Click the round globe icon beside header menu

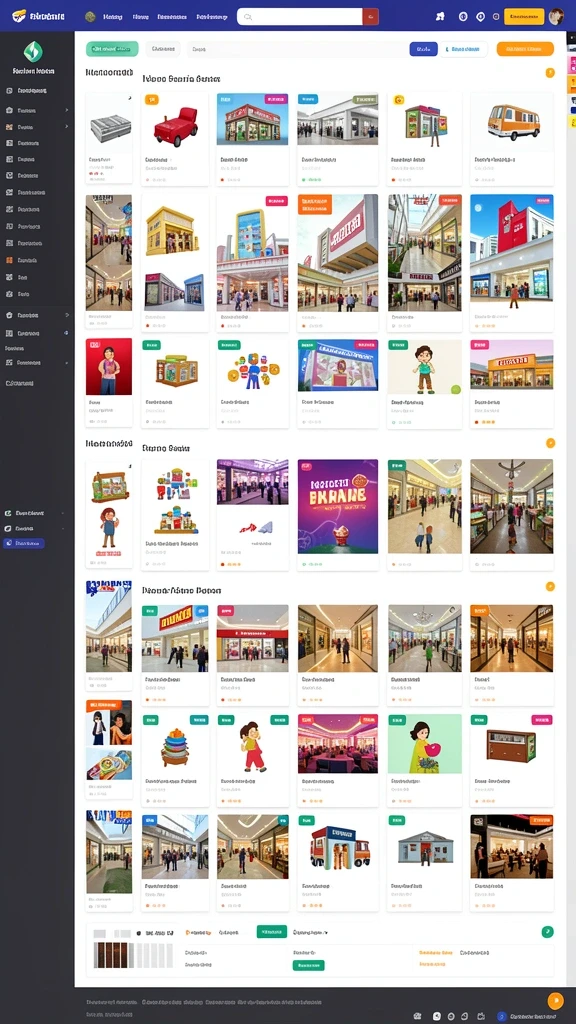[91, 16]
